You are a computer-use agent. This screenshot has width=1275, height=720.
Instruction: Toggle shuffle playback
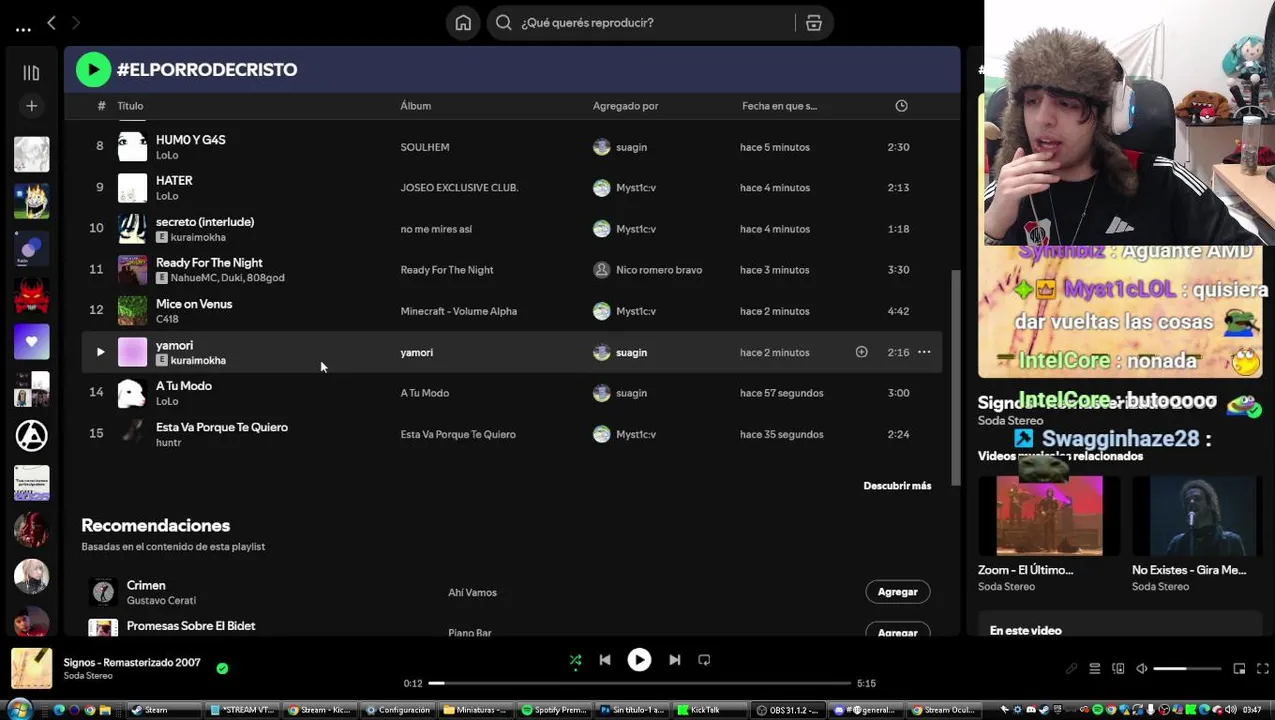tap(575, 660)
